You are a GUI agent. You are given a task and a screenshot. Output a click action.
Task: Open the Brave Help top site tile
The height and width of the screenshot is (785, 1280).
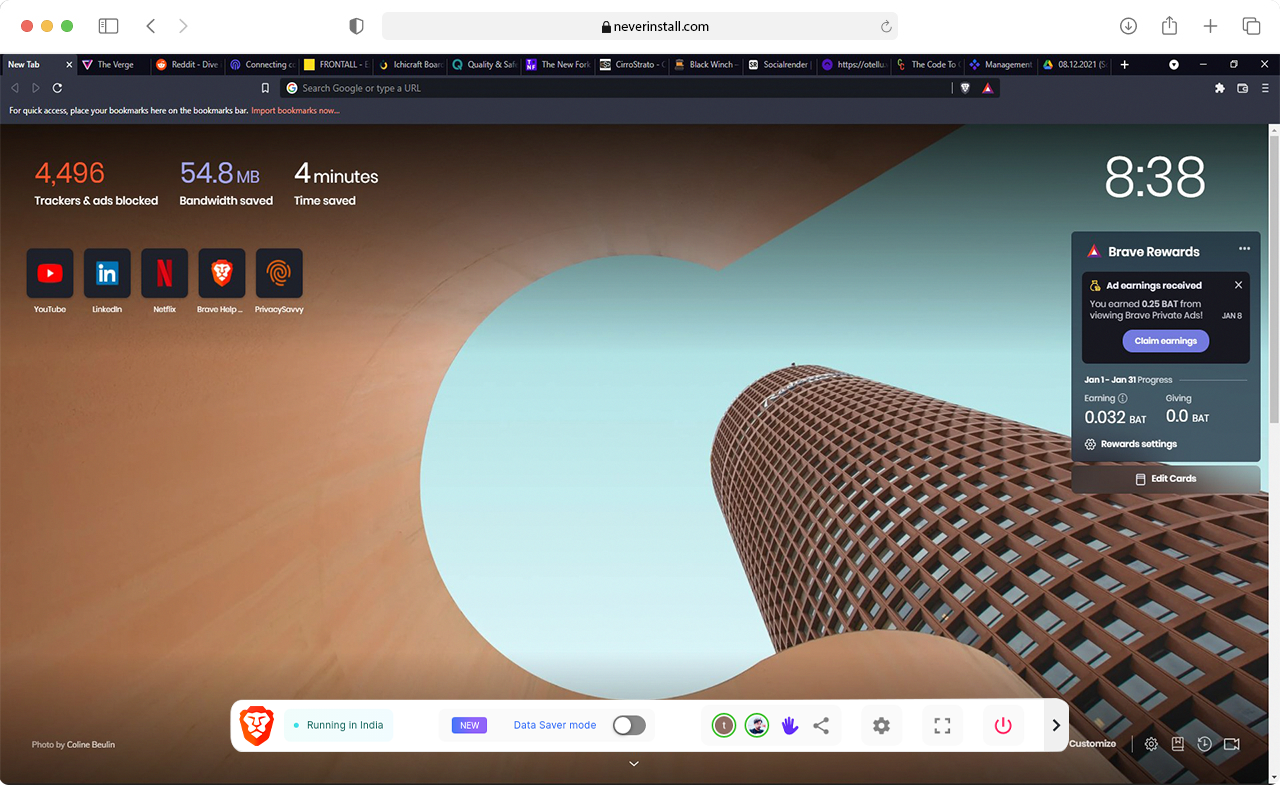coord(222,273)
